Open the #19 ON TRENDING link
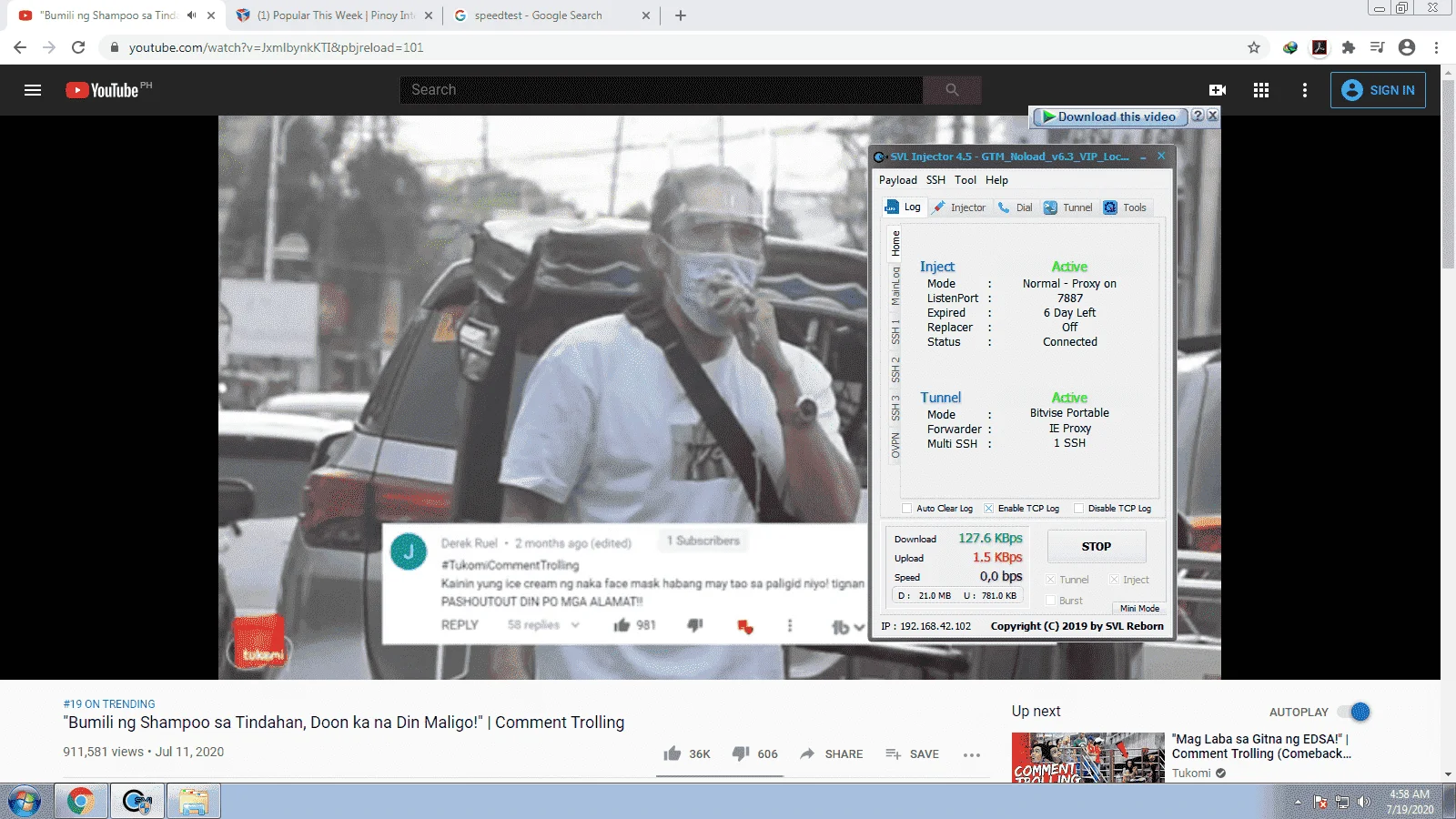Viewport: 1456px width, 819px height. coord(109,704)
